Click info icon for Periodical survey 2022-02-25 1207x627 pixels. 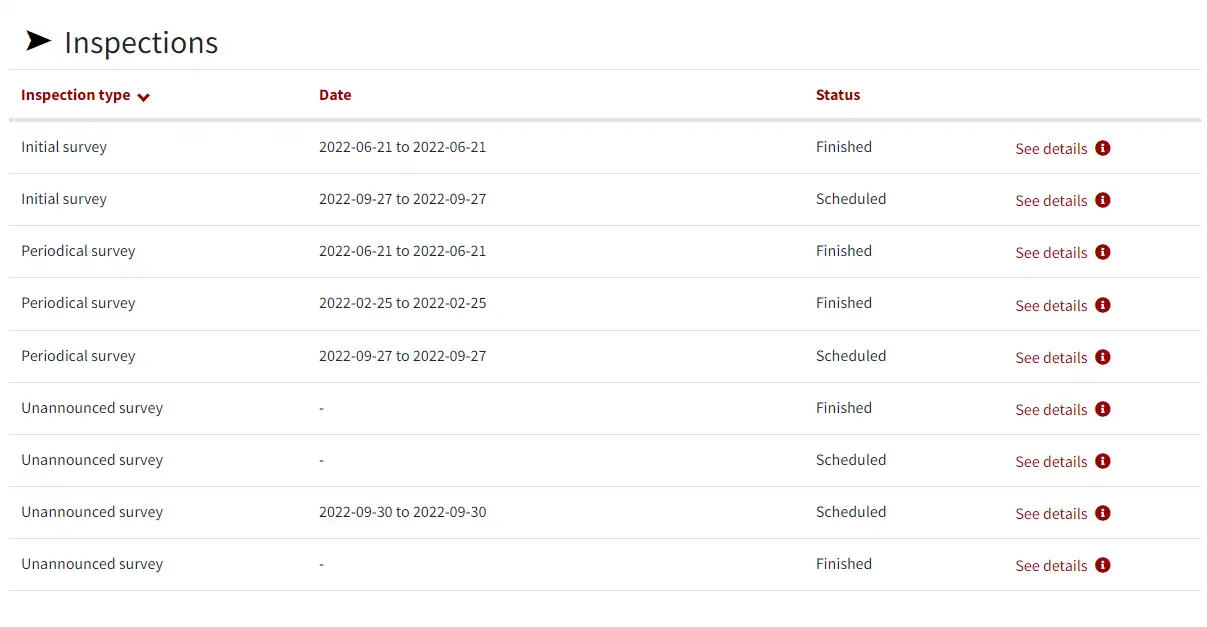[1103, 305]
